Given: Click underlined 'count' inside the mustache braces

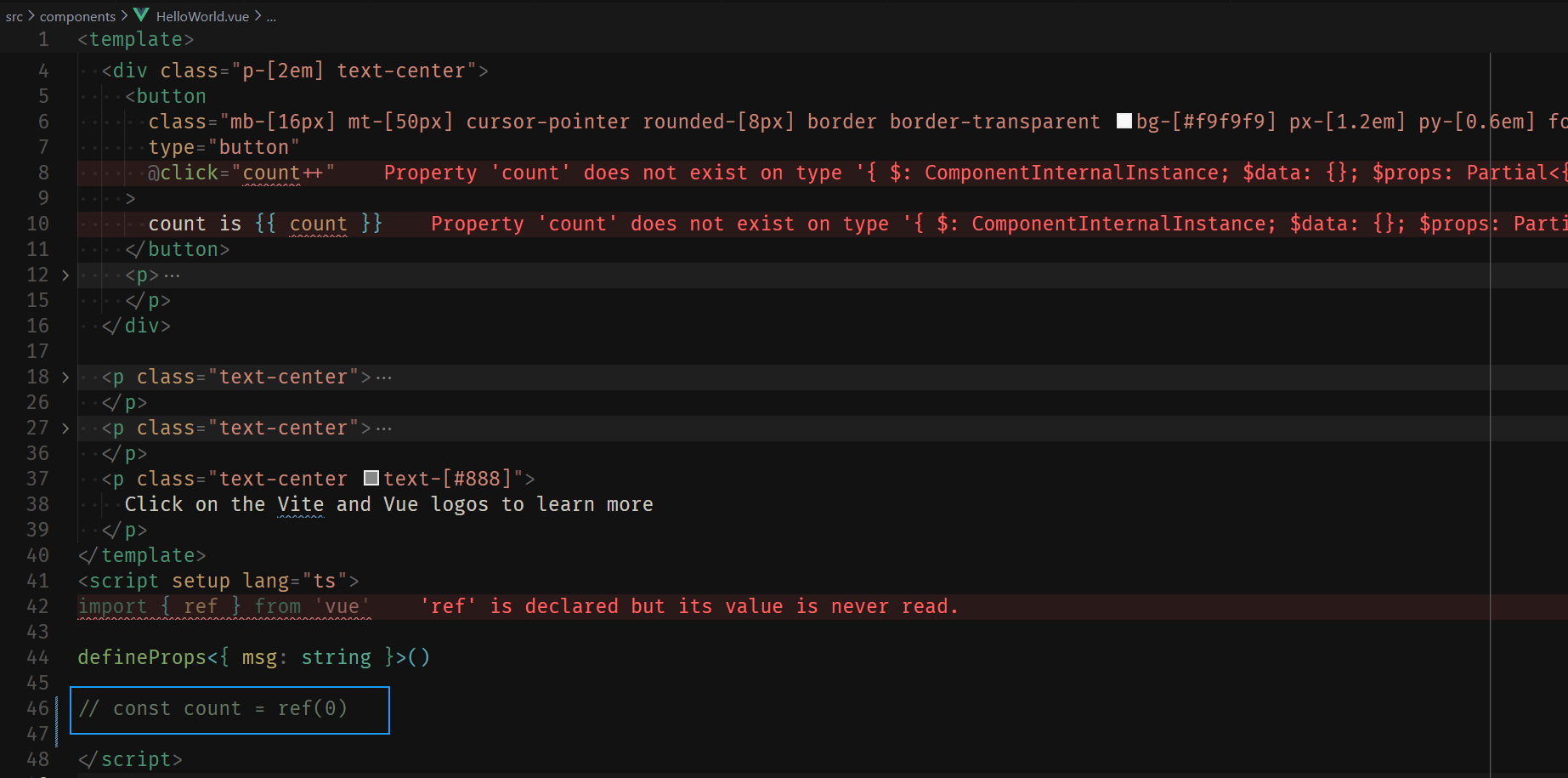Looking at the screenshot, I should tap(318, 224).
